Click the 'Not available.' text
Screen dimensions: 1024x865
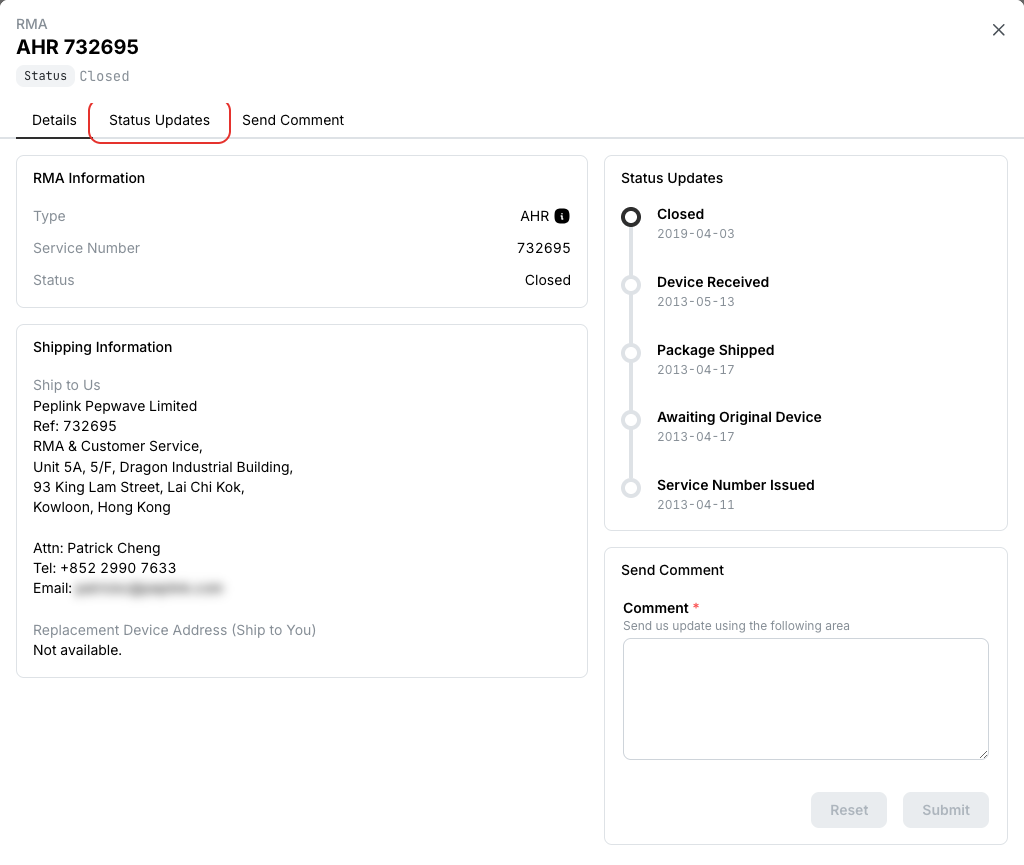click(78, 650)
